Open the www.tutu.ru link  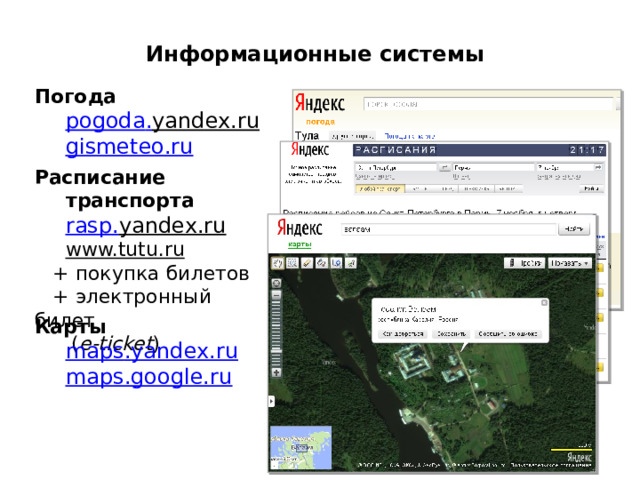[125, 249]
